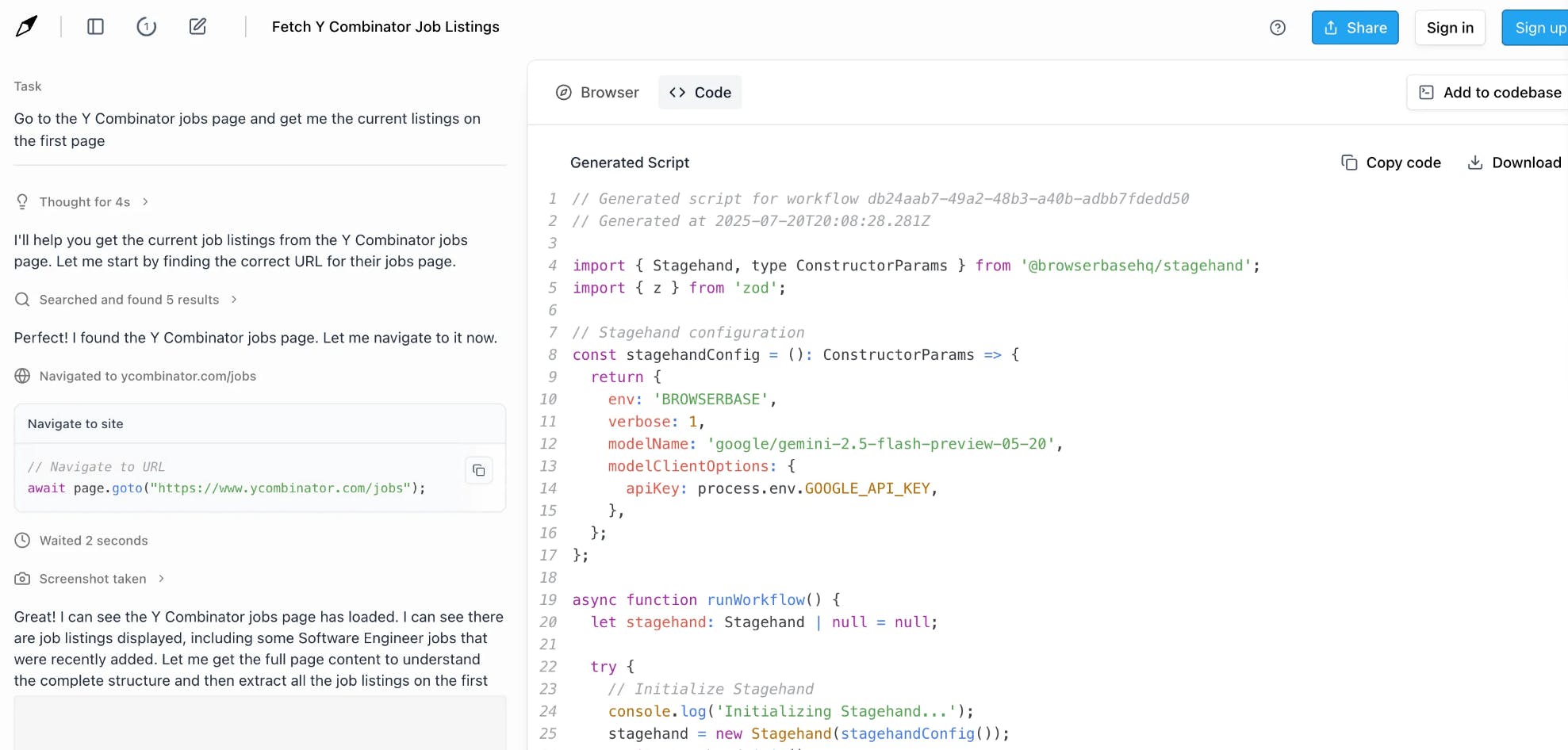Click Sign in button
The height and width of the screenshot is (750, 1568).
(1450, 28)
